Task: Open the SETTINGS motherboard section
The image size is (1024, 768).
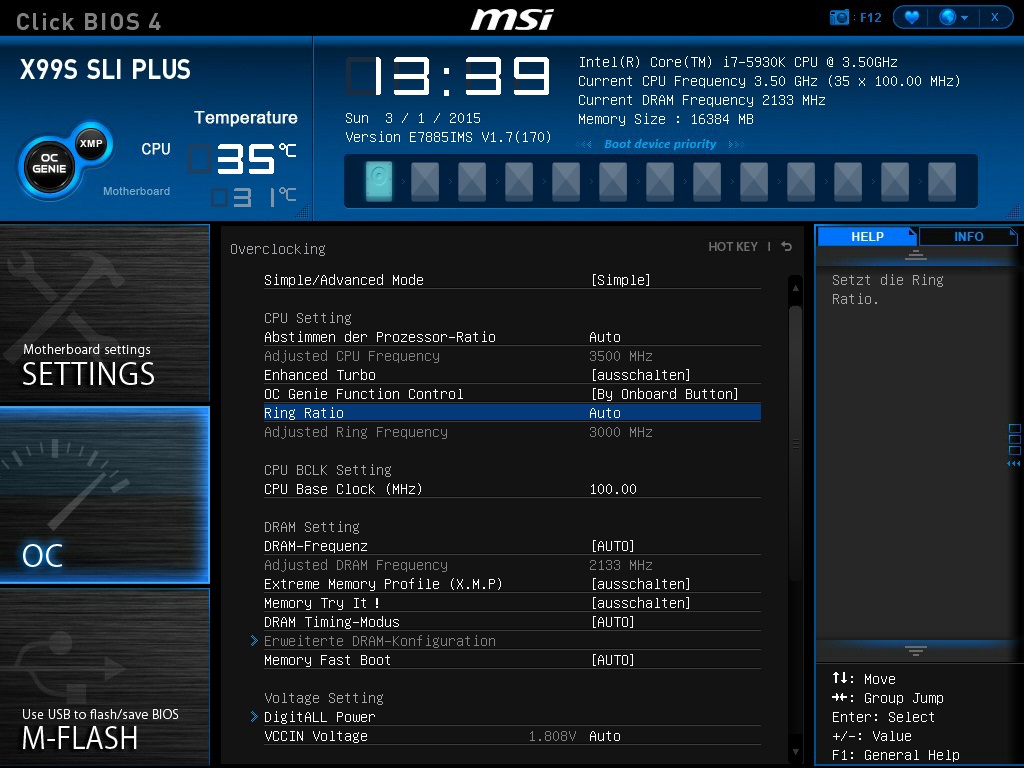Action: pyautogui.click(x=104, y=313)
